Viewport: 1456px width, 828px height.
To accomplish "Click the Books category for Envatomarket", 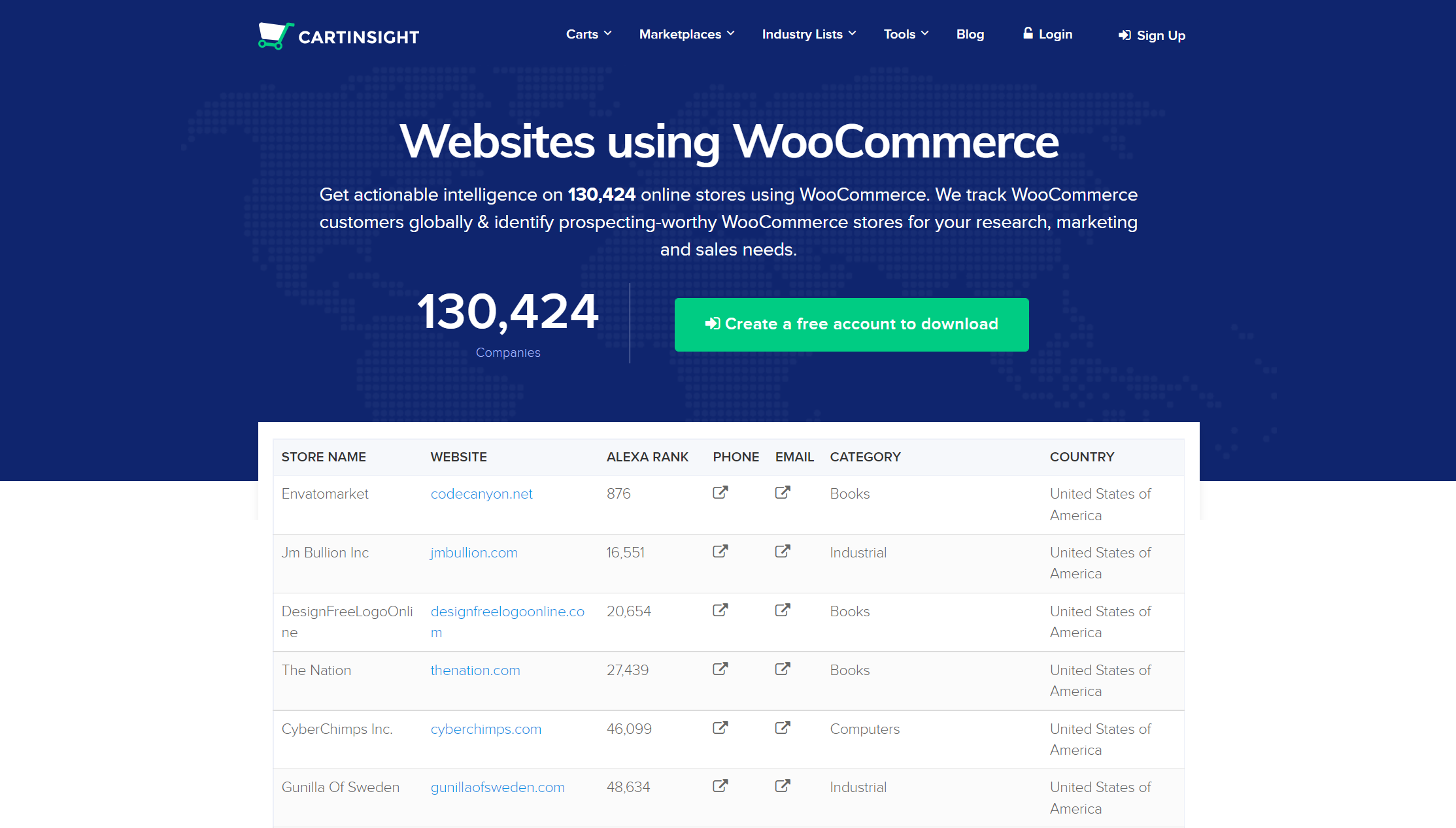I will pyautogui.click(x=849, y=494).
